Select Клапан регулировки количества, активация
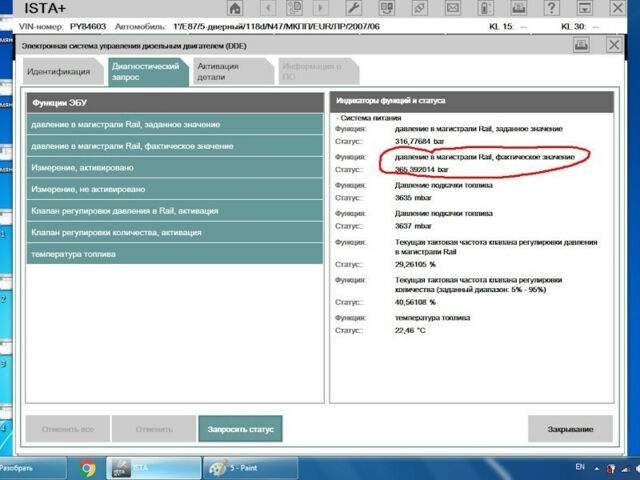Image resolution: width=640 pixels, height=480 pixels. [x=175, y=232]
